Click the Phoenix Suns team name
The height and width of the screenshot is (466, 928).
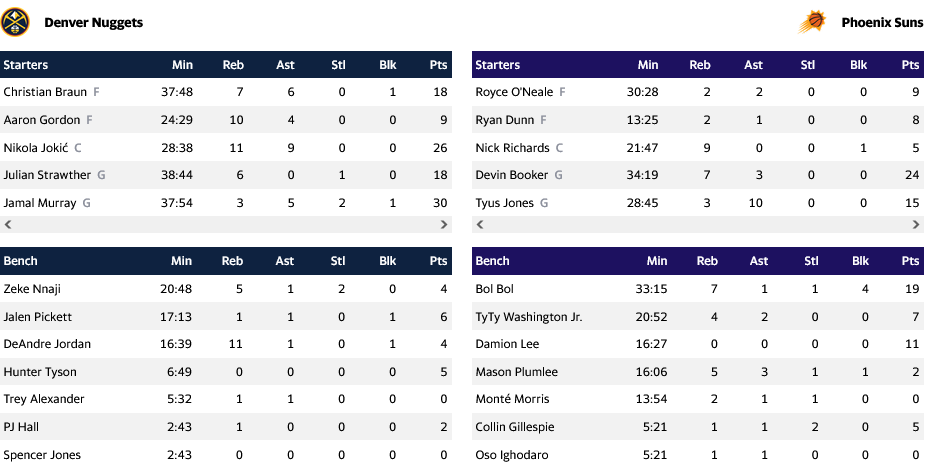pyautogui.click(x=882, y=22)
